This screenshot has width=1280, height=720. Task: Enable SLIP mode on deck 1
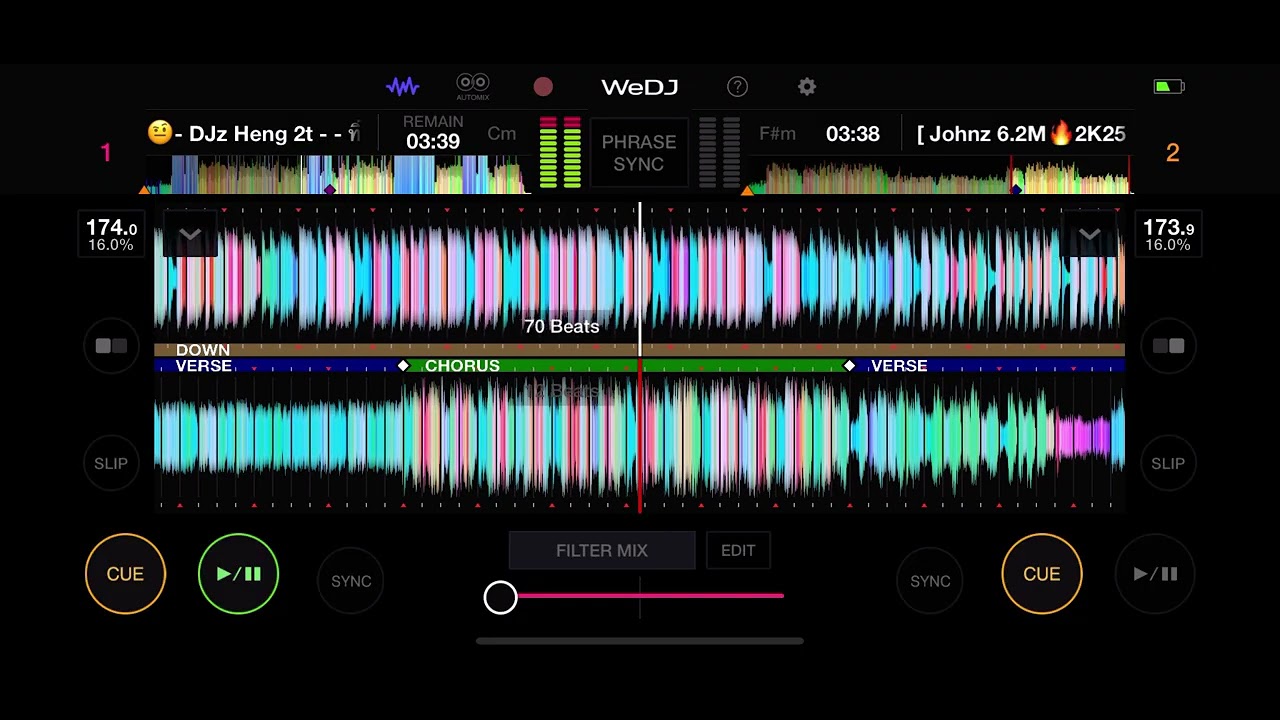click(111, 464)
